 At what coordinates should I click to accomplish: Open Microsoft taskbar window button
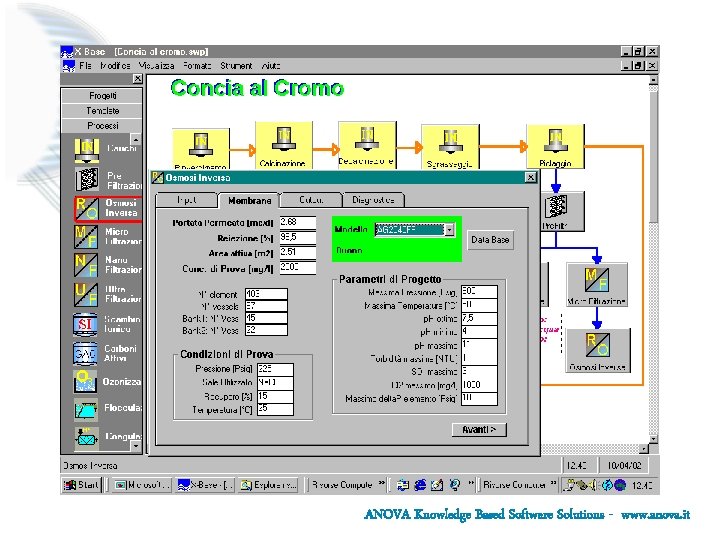coord(141,485)
